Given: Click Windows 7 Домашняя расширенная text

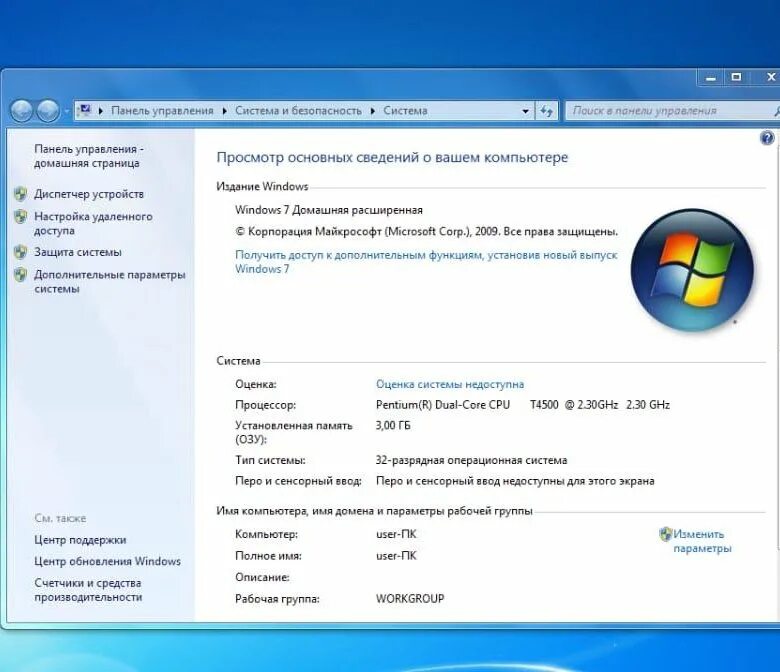Looking at the screenshot, I should 329,210.
